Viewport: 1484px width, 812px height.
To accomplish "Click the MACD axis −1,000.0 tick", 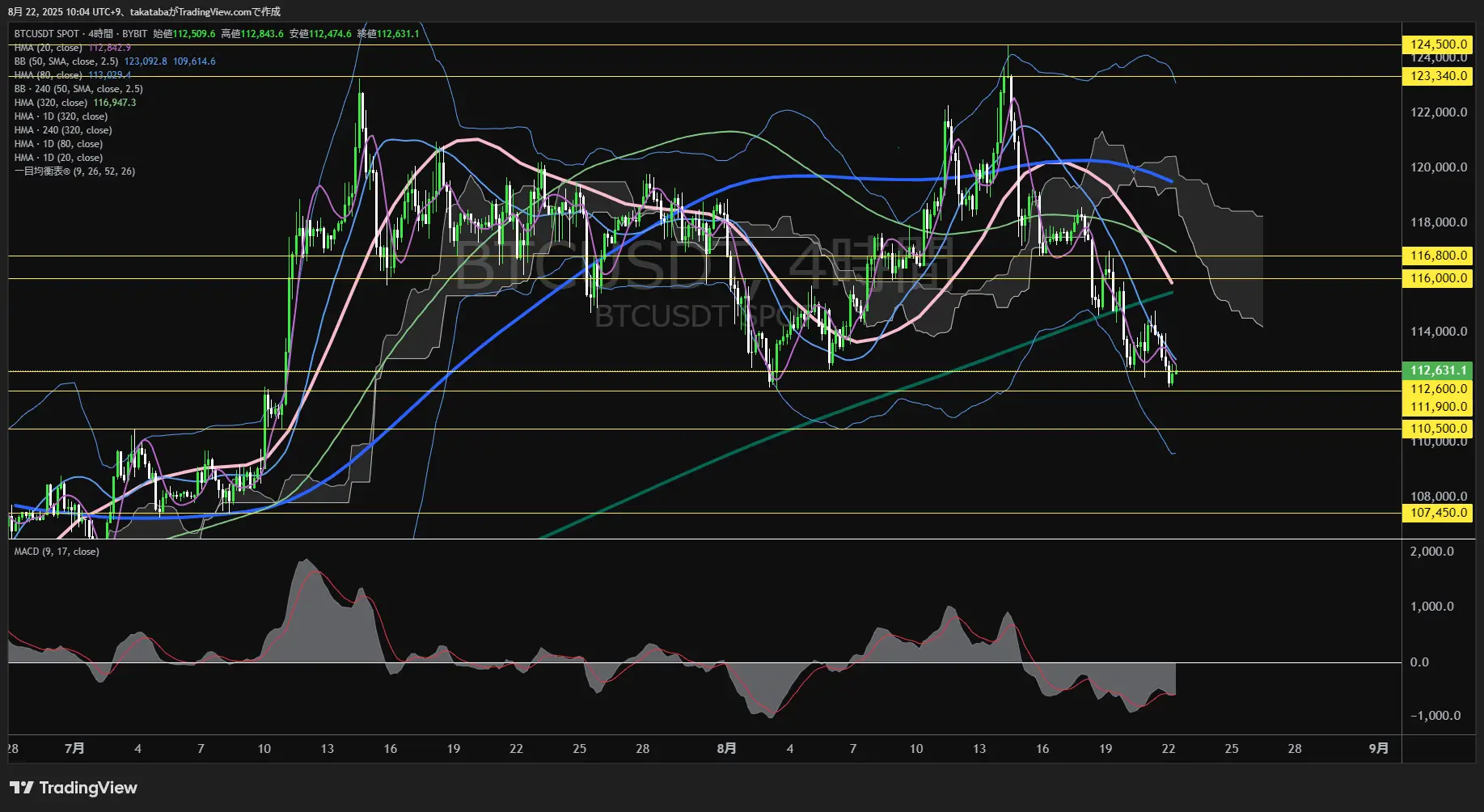I will [1435, 716].
